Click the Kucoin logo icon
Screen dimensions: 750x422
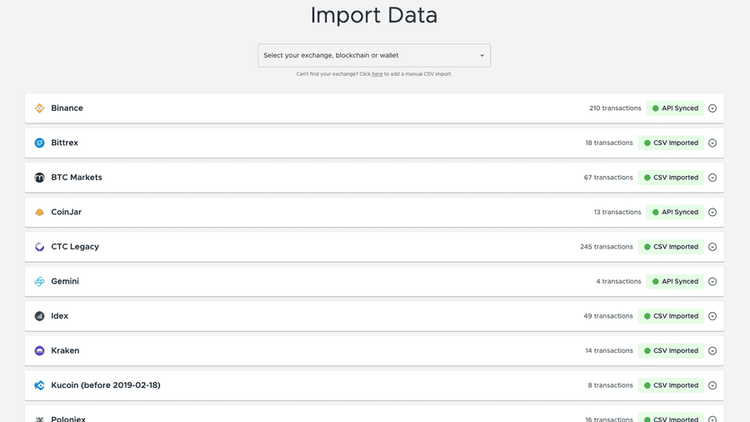click(x=40, y=386)
